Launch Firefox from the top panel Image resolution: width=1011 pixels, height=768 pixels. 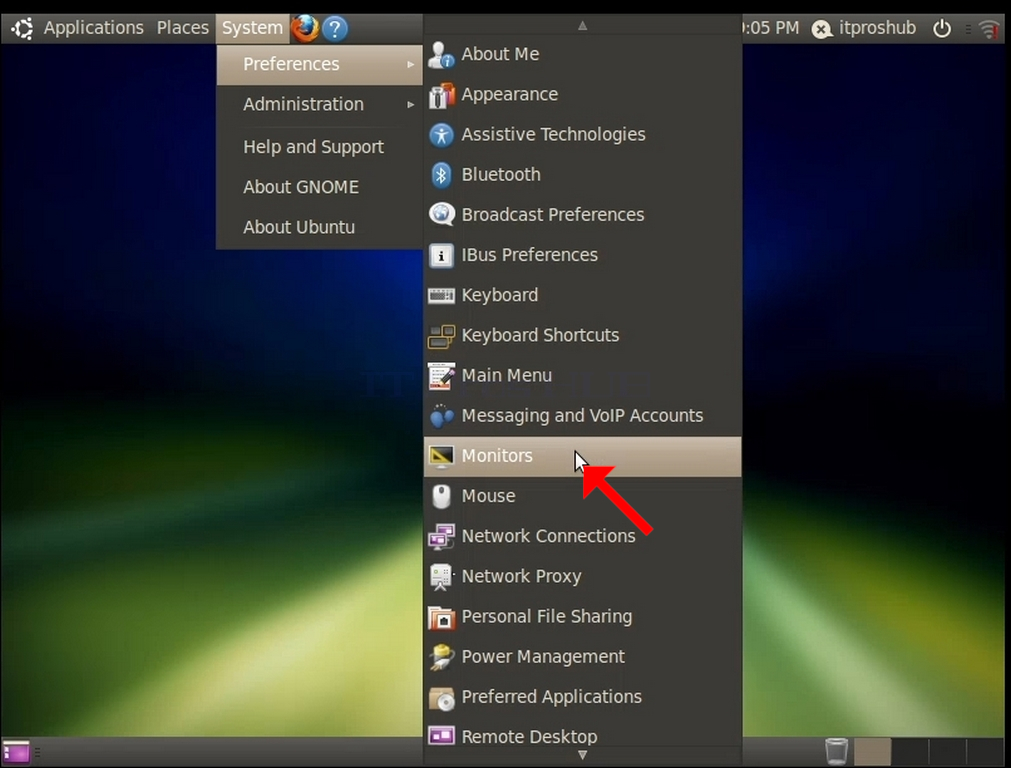(x=305, y=28)
